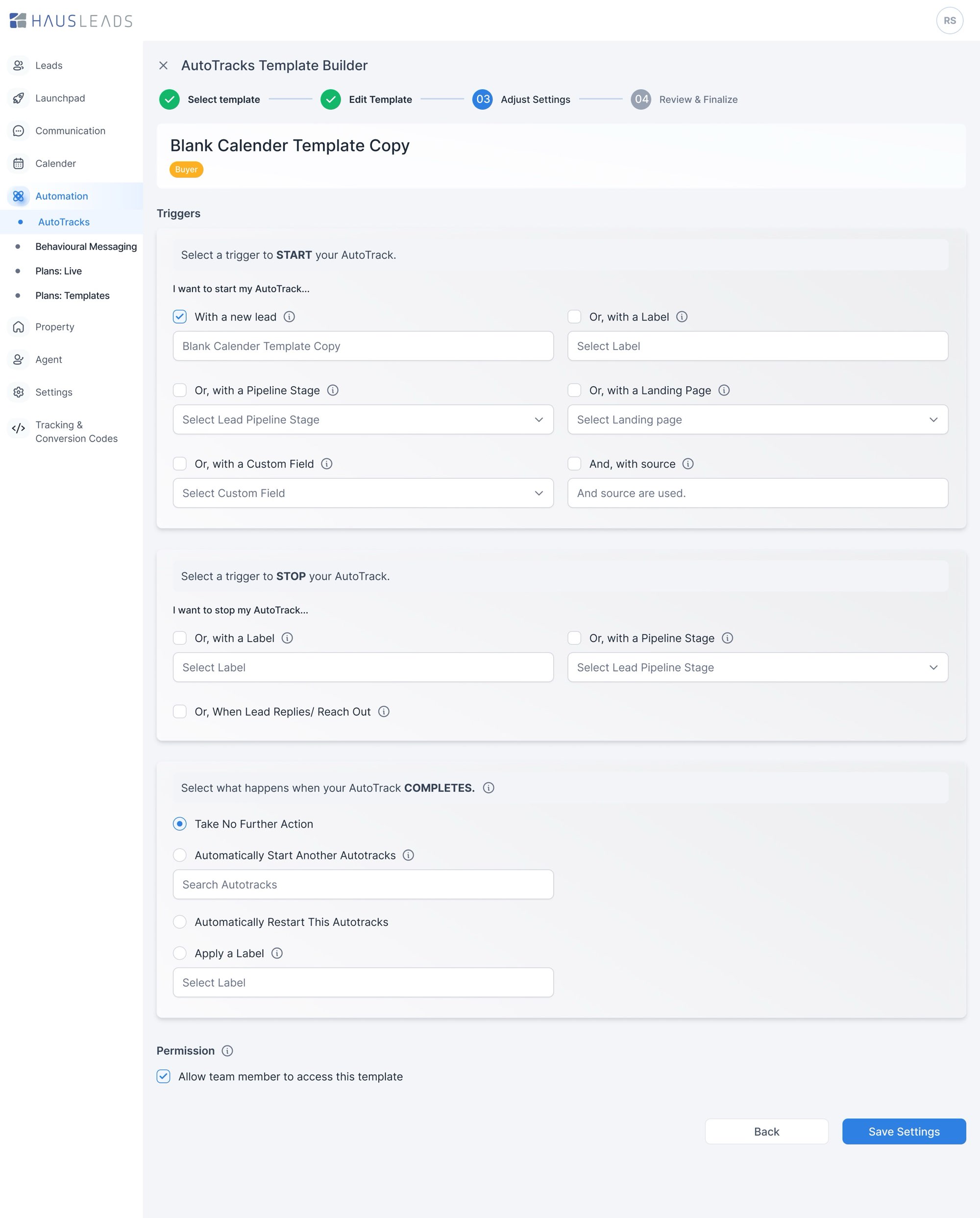Click info icon beside Lead Replies/Reach Out
Screen dimensions: 980x1218
384,712
